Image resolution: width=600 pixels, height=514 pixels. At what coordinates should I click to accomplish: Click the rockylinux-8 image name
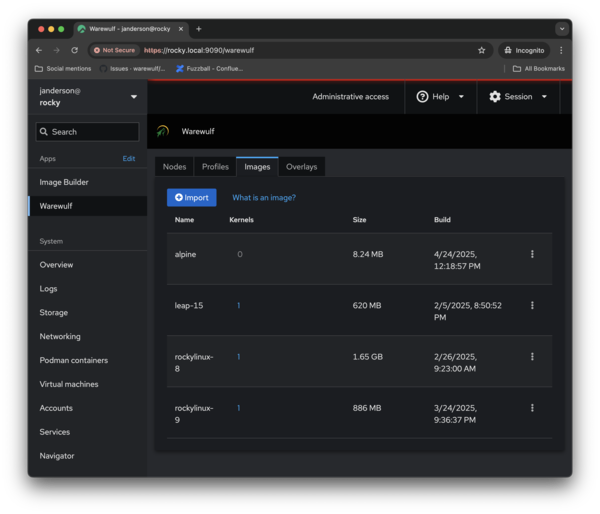pyautogui.click(x=194, y=362)
